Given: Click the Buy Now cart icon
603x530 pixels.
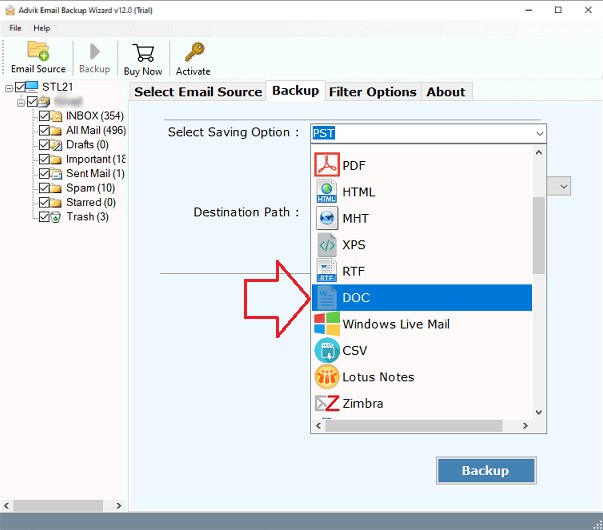Looking at the screenshot, I should coord(143,52).
